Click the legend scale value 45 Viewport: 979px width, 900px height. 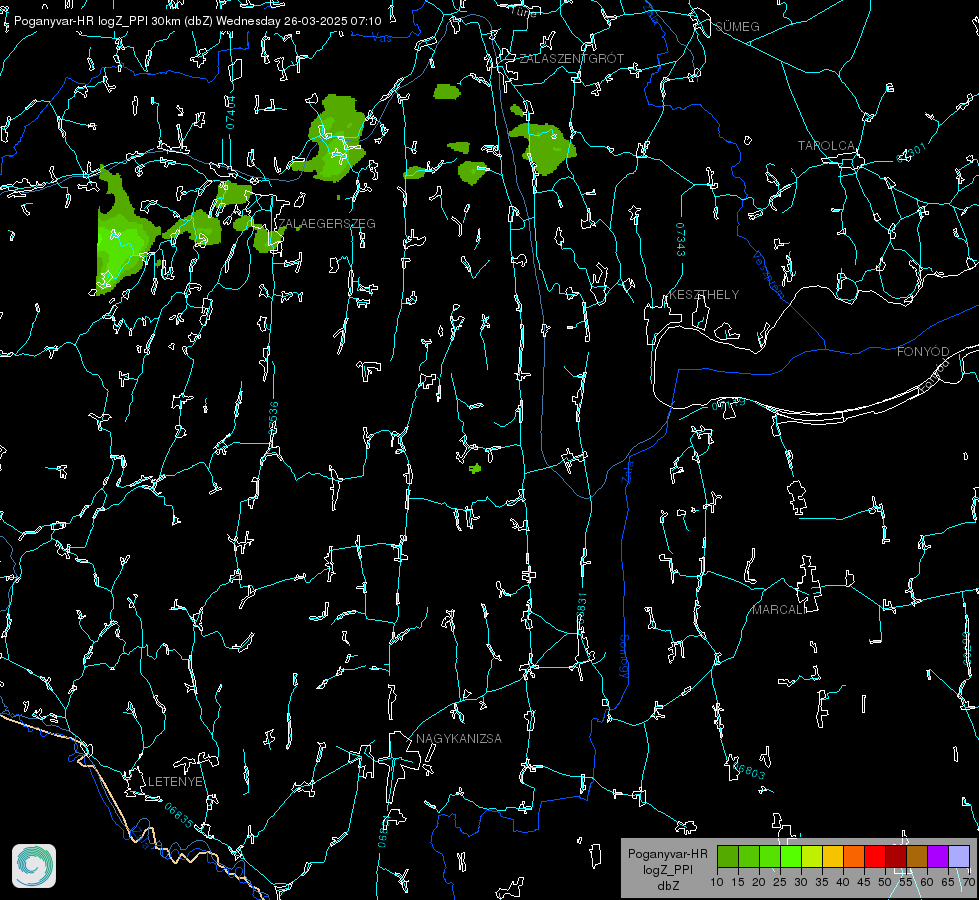(x=864, y=882)
